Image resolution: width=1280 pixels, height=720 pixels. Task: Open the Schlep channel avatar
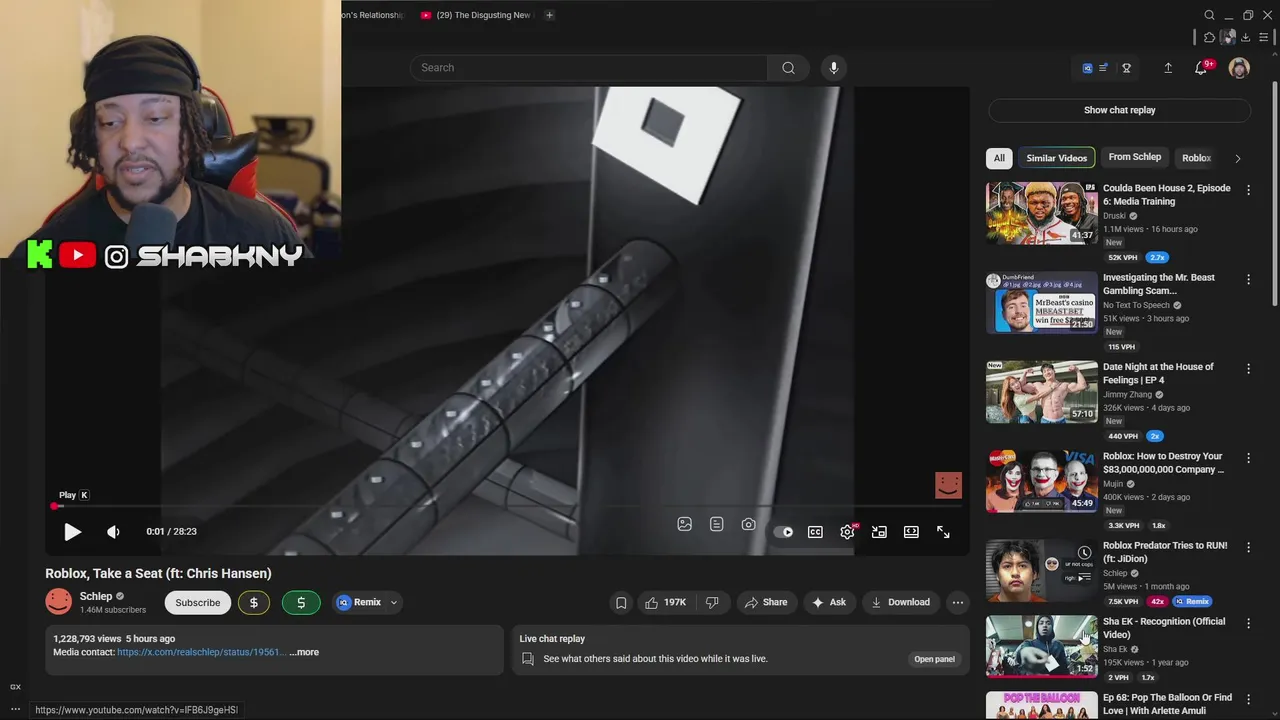59,601
